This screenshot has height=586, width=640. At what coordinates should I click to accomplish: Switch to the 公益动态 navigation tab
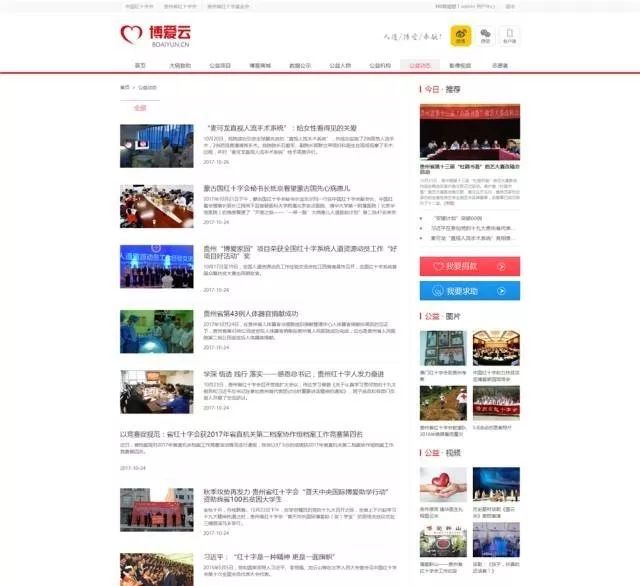(420, 65)
